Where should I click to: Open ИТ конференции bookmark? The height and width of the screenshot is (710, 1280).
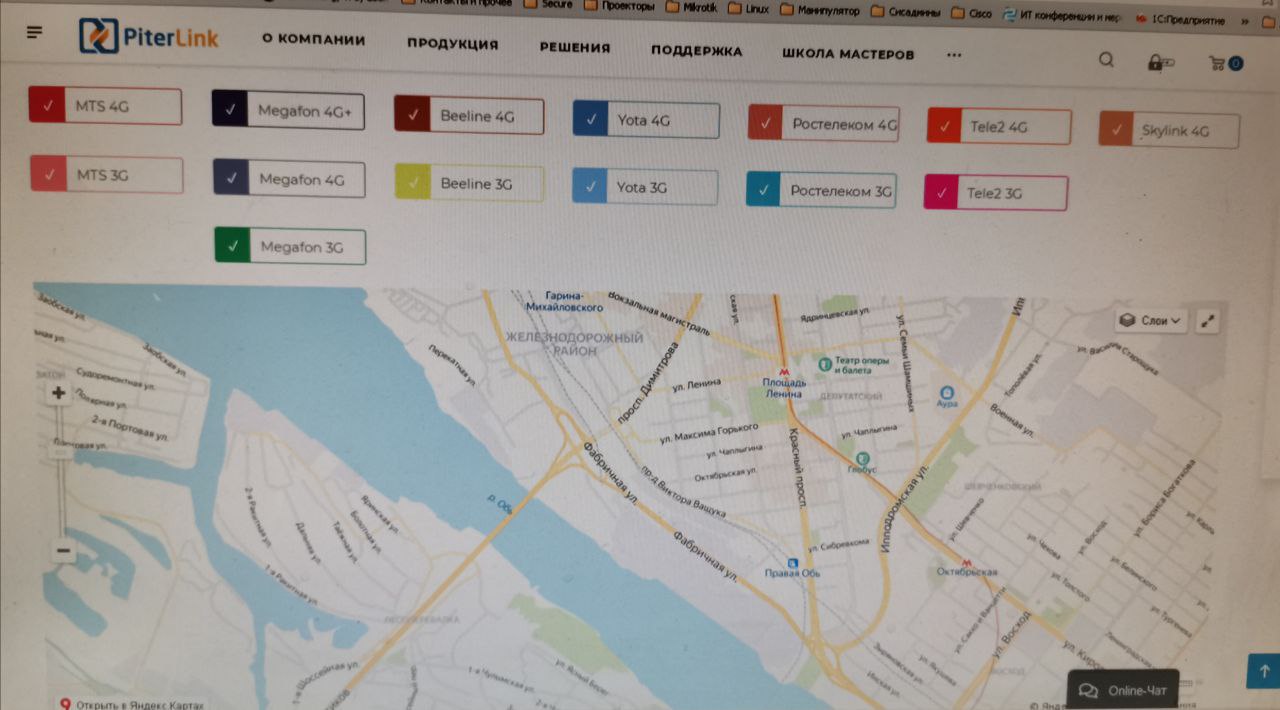pyautogui.click(x=1062, y=16)
